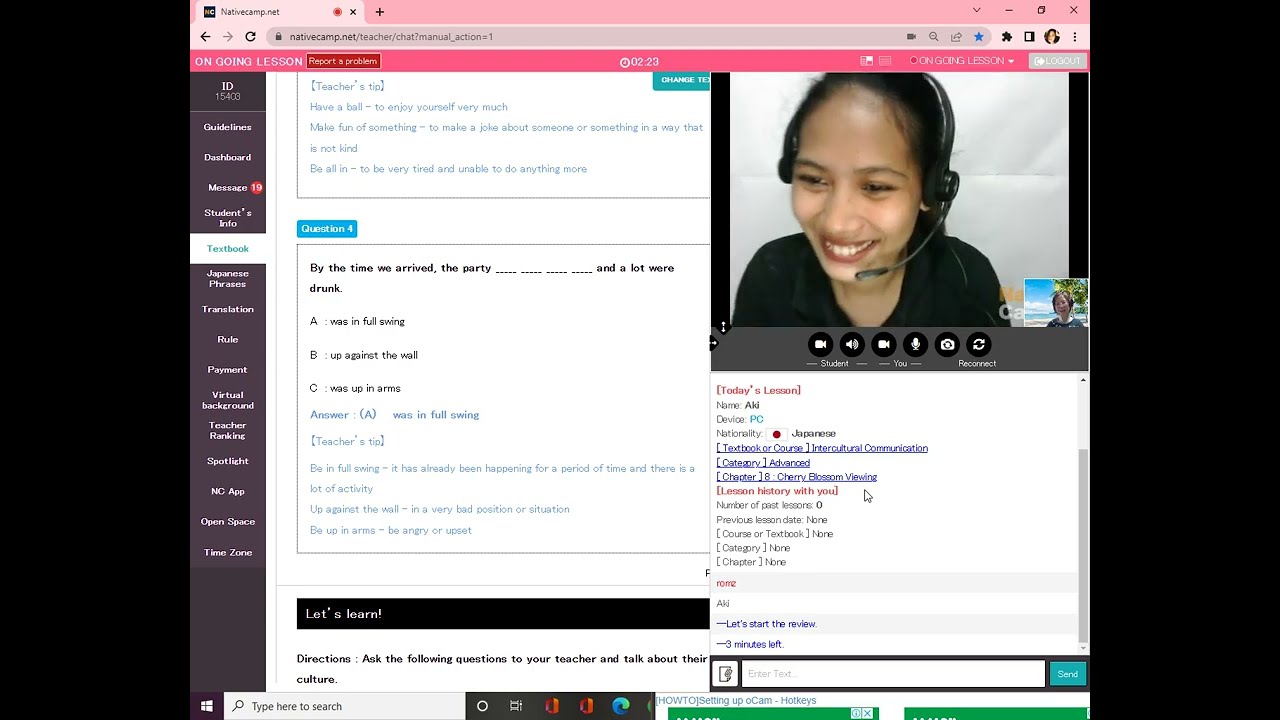Reload the browser page
The width and height of the screenshot is (1280, 720).
click(x=251, y=37)
